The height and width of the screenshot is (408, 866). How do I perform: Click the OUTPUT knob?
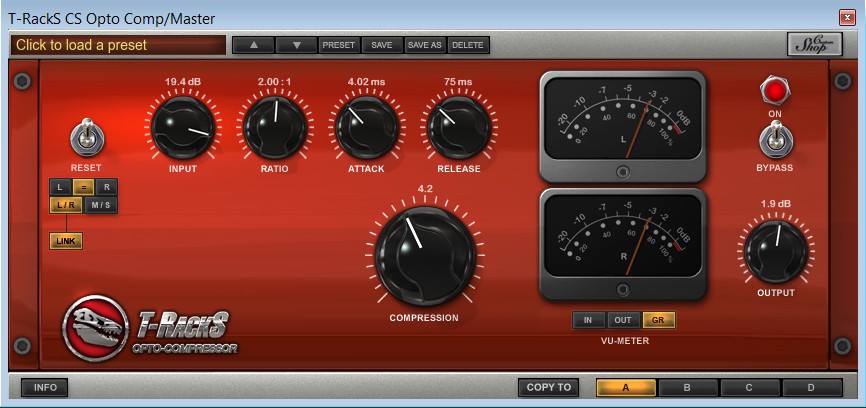(x=775, y=252)
